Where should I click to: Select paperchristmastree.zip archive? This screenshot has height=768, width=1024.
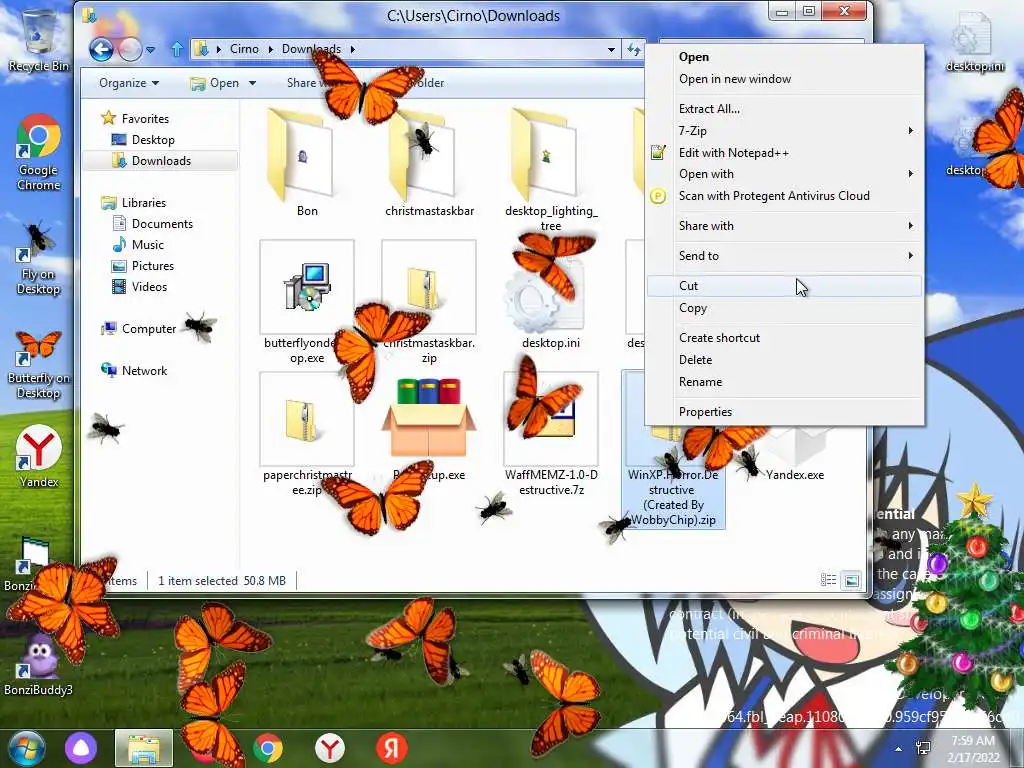click(307, 434)
